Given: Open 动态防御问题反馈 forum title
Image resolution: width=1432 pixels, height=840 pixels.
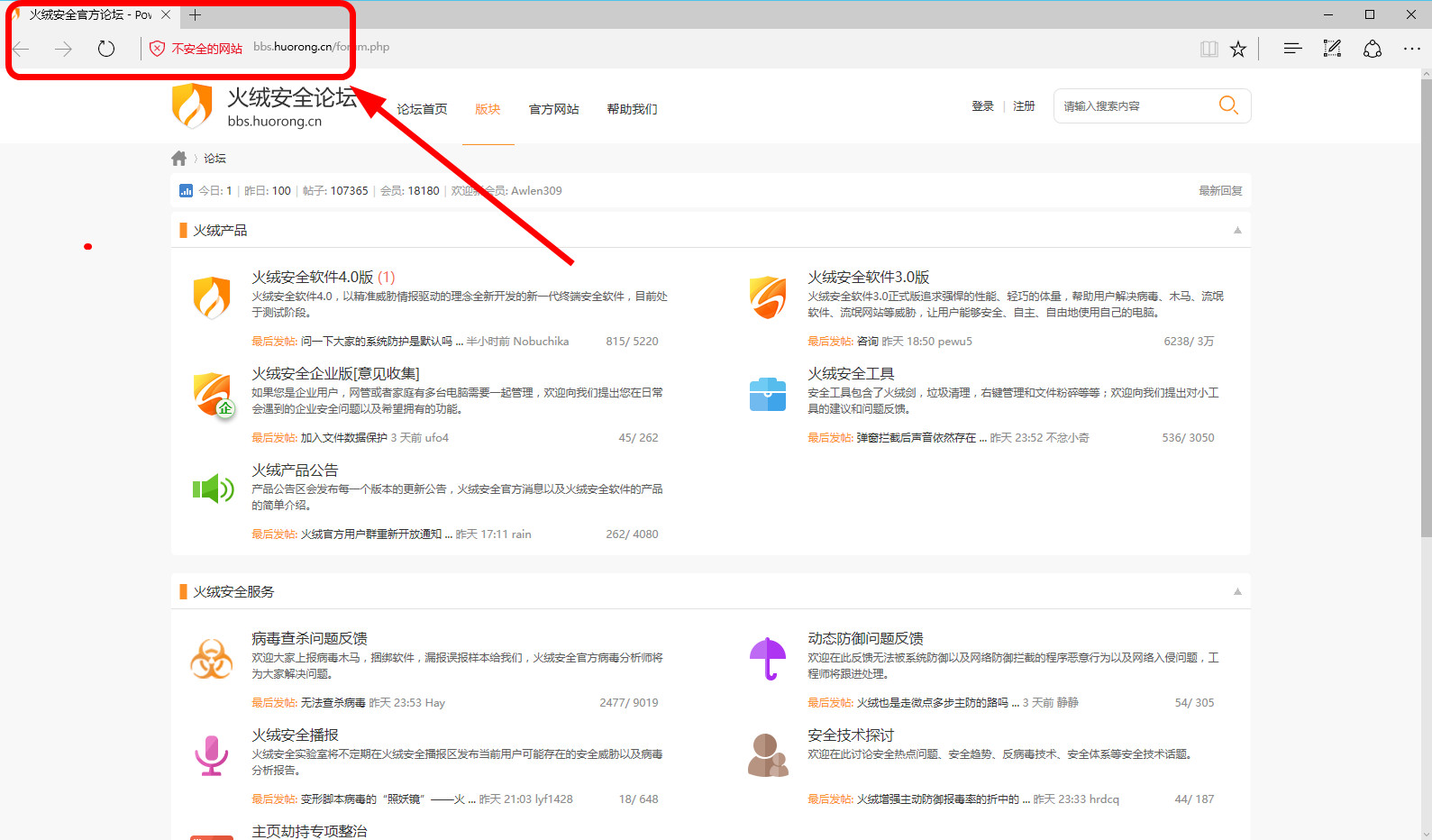Looking at the screenshot, I should (x=865, y=639).
